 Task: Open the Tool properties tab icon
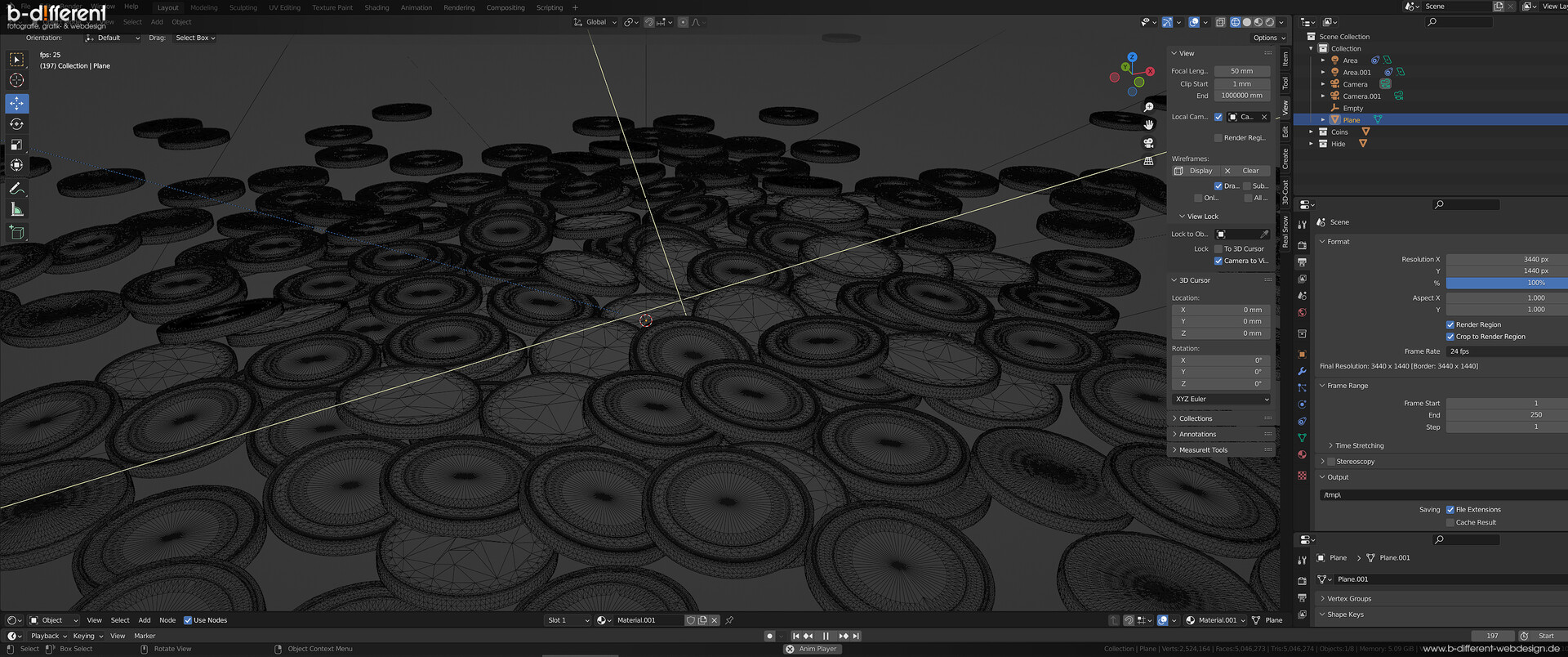pos(1302,223)
